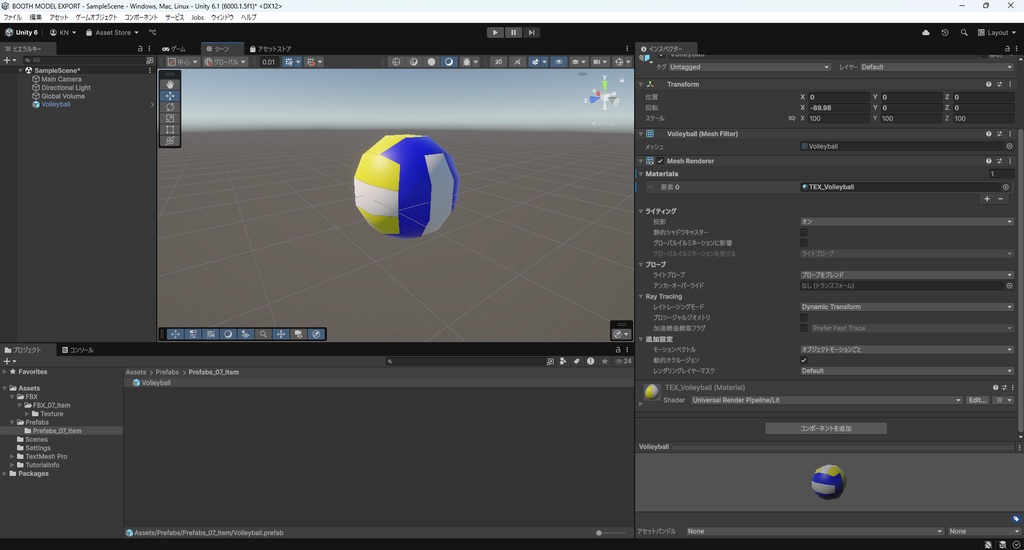Click the 0.01 grid snap field
1024x550 pixels.
point(268,61)
